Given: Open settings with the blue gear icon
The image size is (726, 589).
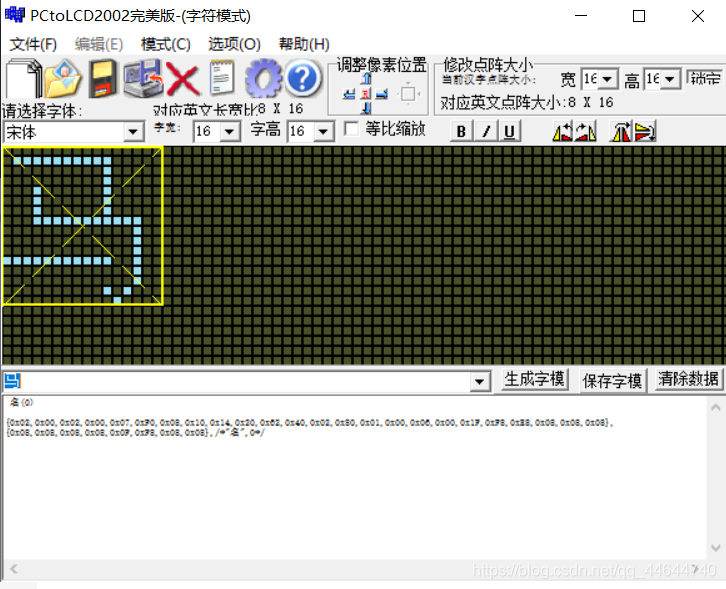Looking at the screenshot, I should pyautogui.click(x=263, y=78).
